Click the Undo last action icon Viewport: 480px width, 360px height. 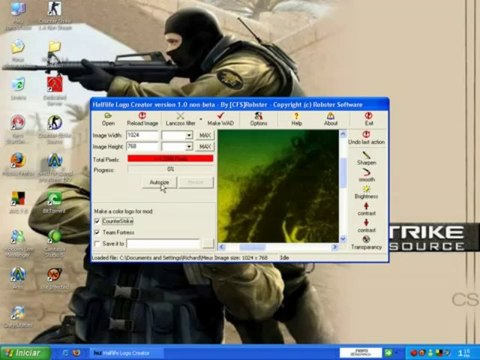click(366, 138)
